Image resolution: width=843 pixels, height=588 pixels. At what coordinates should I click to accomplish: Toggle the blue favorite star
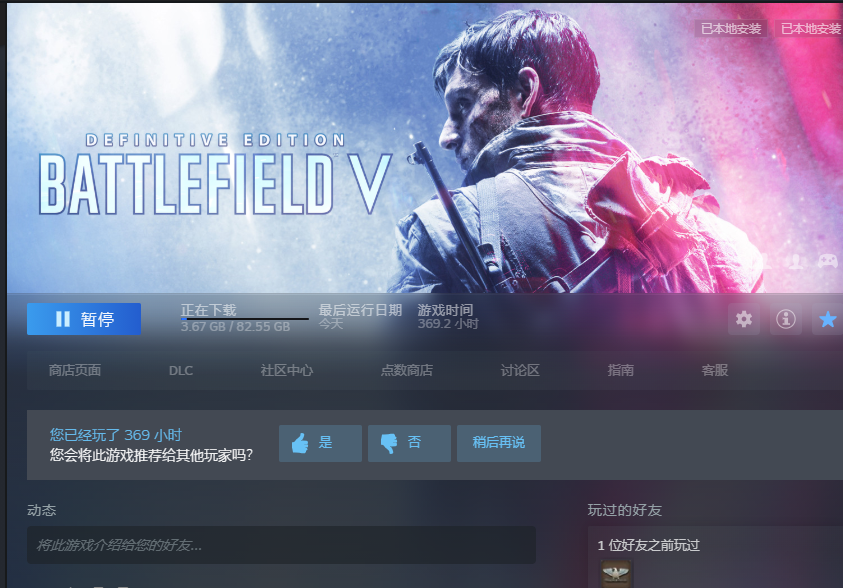coord(827,319)
